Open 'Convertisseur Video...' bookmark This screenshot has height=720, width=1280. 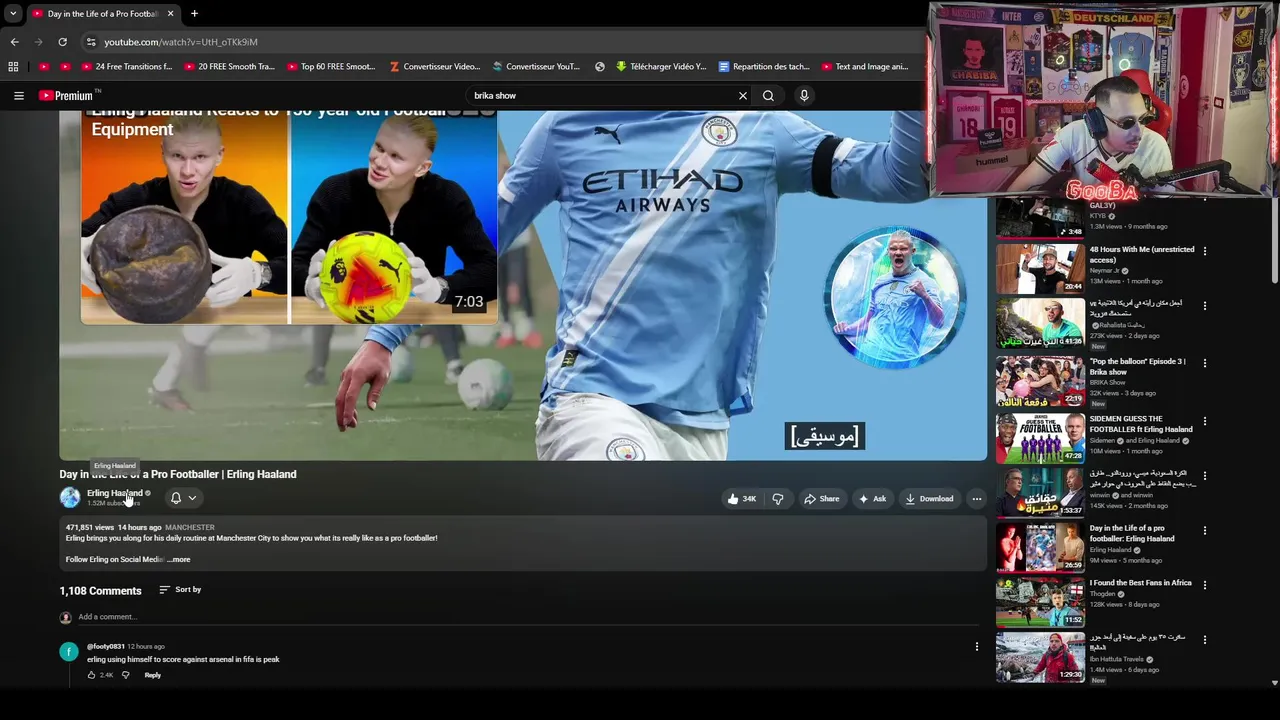click(x=434, y=67)
